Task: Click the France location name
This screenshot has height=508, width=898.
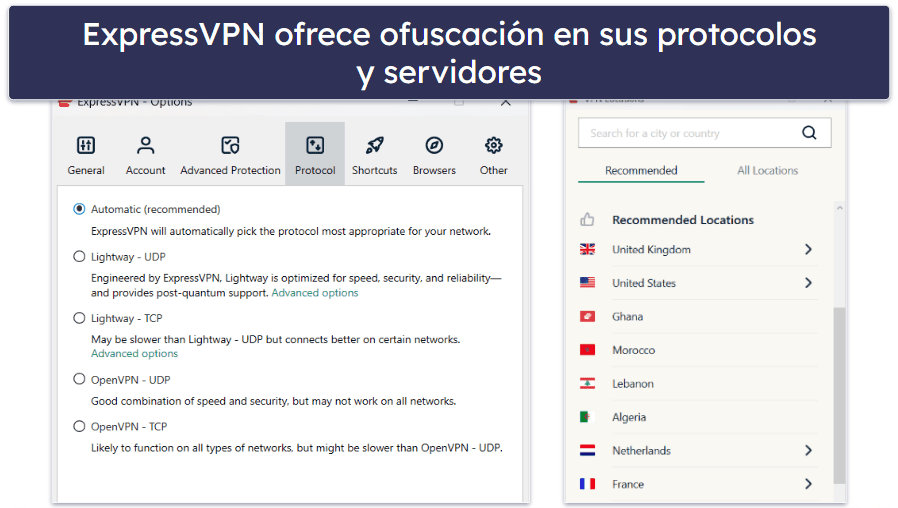Action: click(628, 484)
